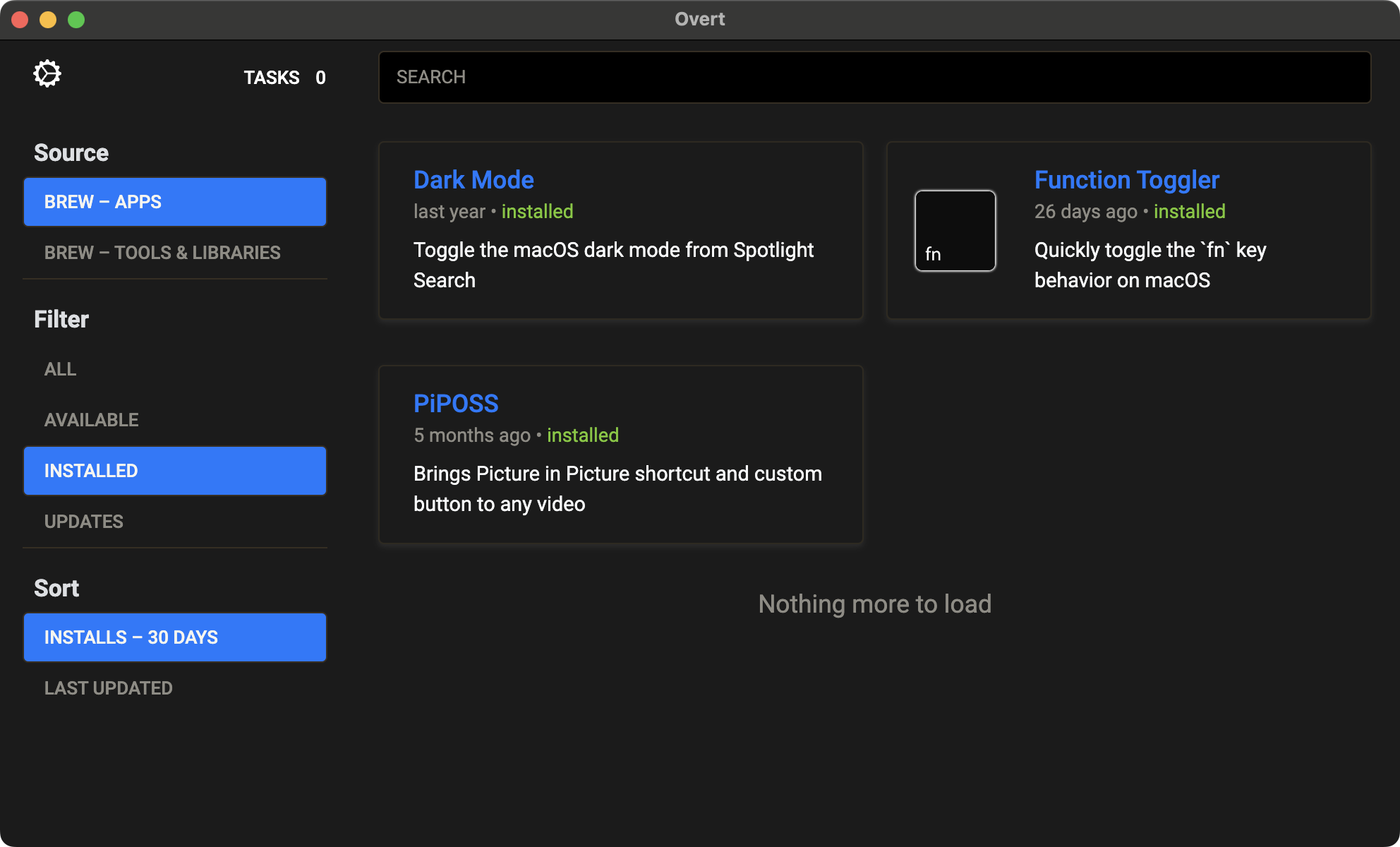Open the Function Toggler title link
The image size is (1400, 847).
point(1126,180)
